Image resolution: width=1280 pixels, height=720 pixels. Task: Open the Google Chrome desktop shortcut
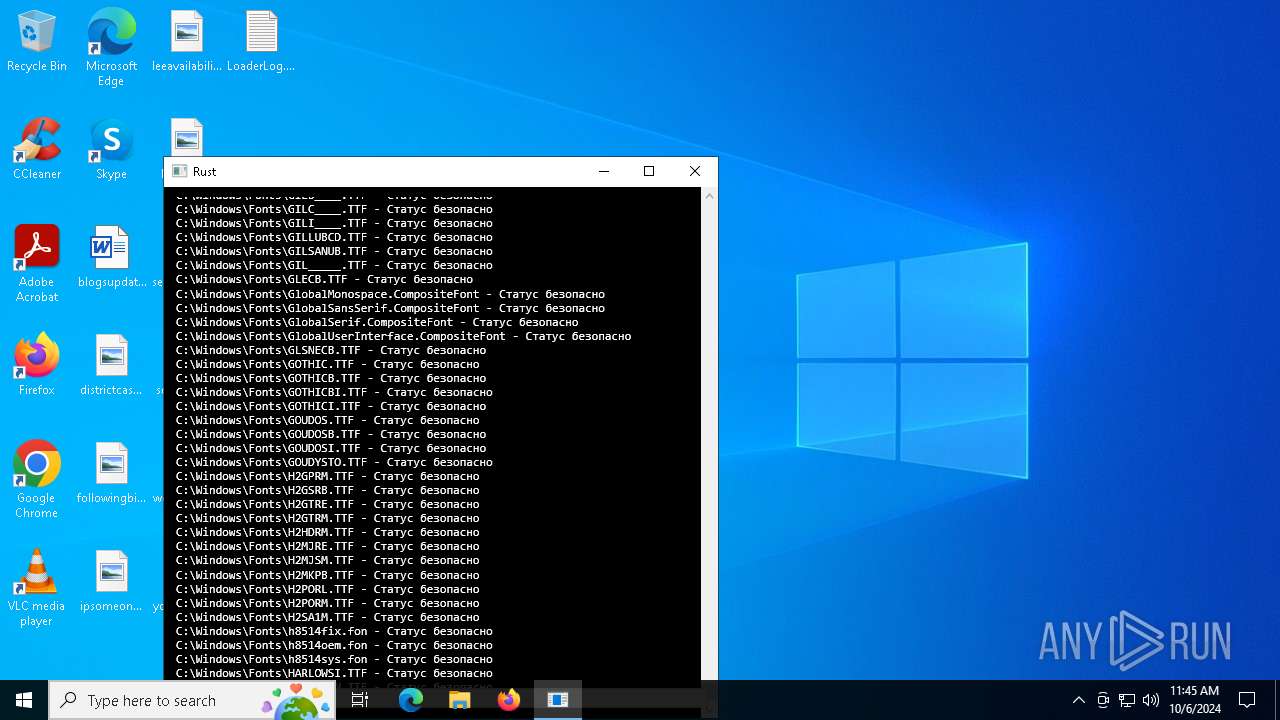37,480
